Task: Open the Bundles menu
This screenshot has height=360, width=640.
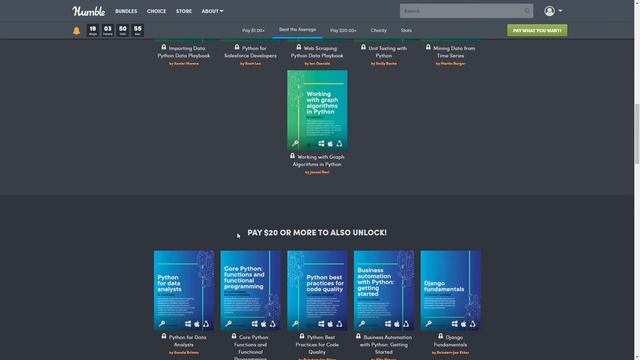Action: [126, 11]
